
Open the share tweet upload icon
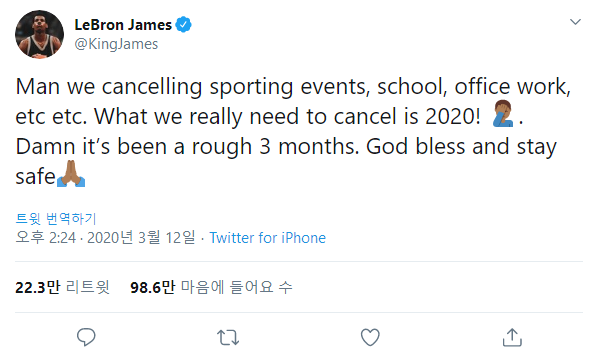[x=512, y=337]
